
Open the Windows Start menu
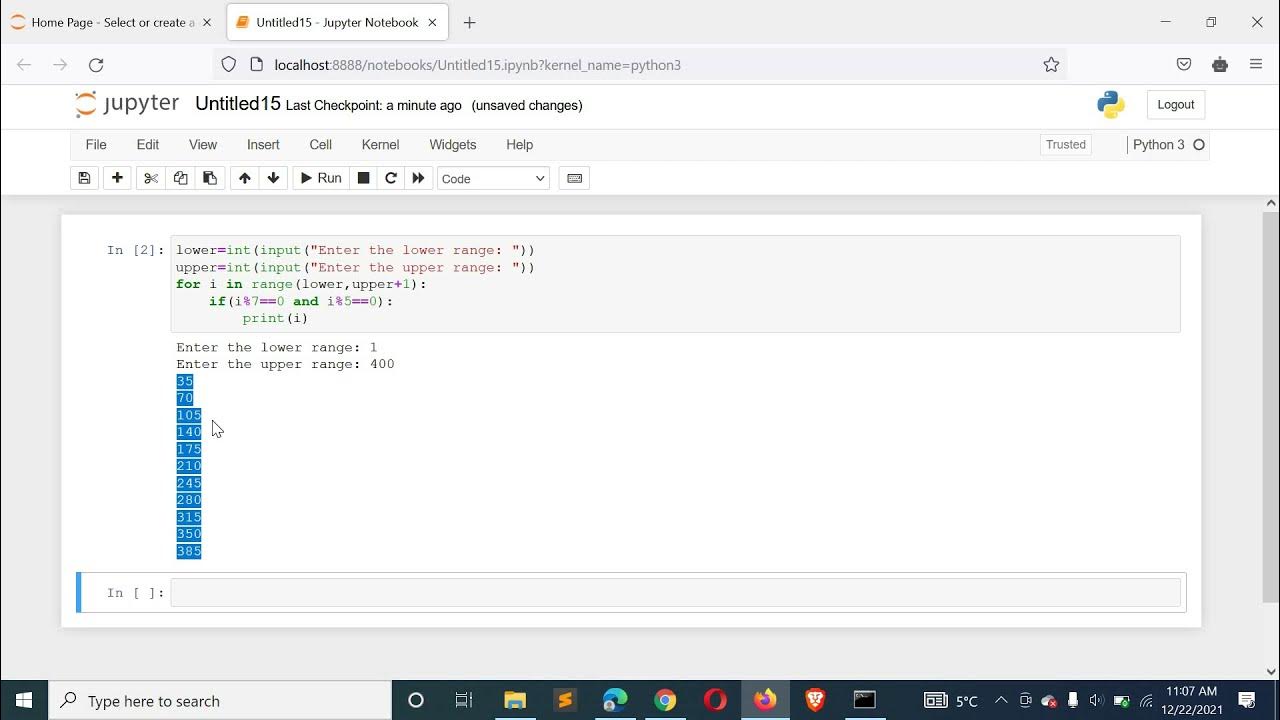pos(24,700)
